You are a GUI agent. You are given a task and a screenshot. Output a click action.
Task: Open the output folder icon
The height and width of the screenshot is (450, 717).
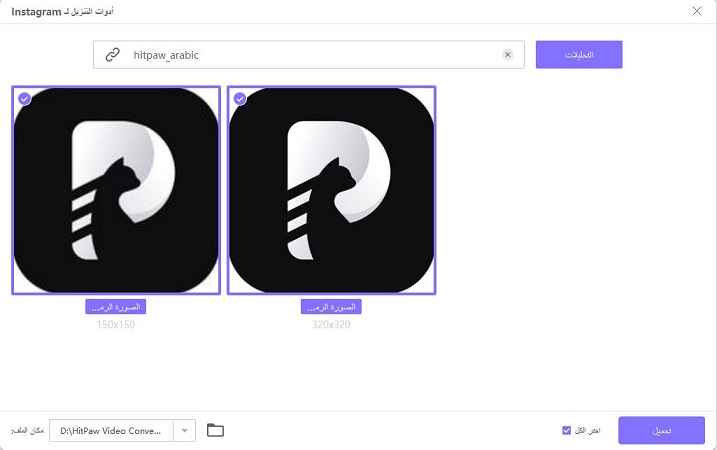point(215,430)
